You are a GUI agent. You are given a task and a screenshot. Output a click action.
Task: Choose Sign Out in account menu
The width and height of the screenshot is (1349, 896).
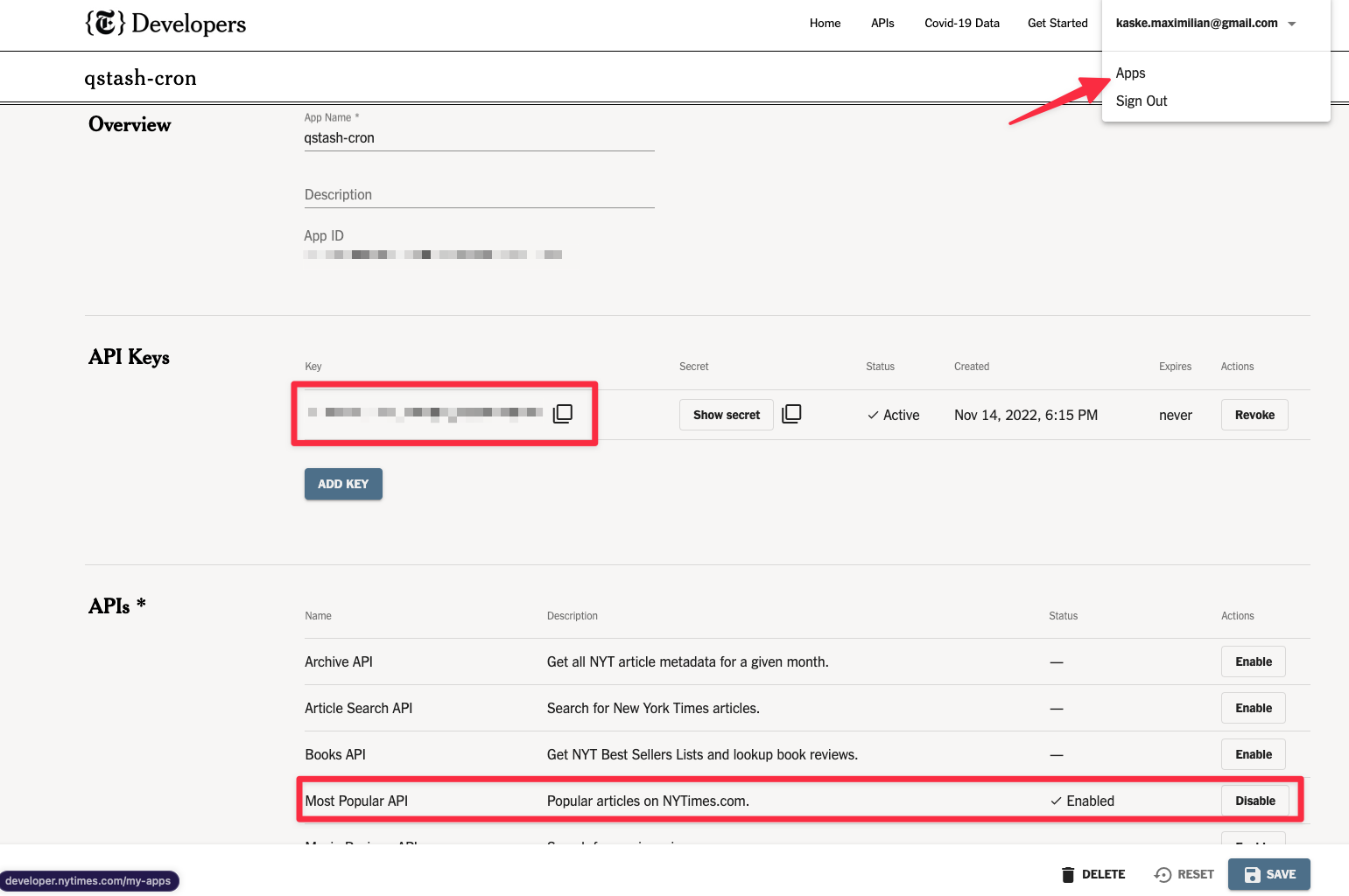pos(1141,101)
